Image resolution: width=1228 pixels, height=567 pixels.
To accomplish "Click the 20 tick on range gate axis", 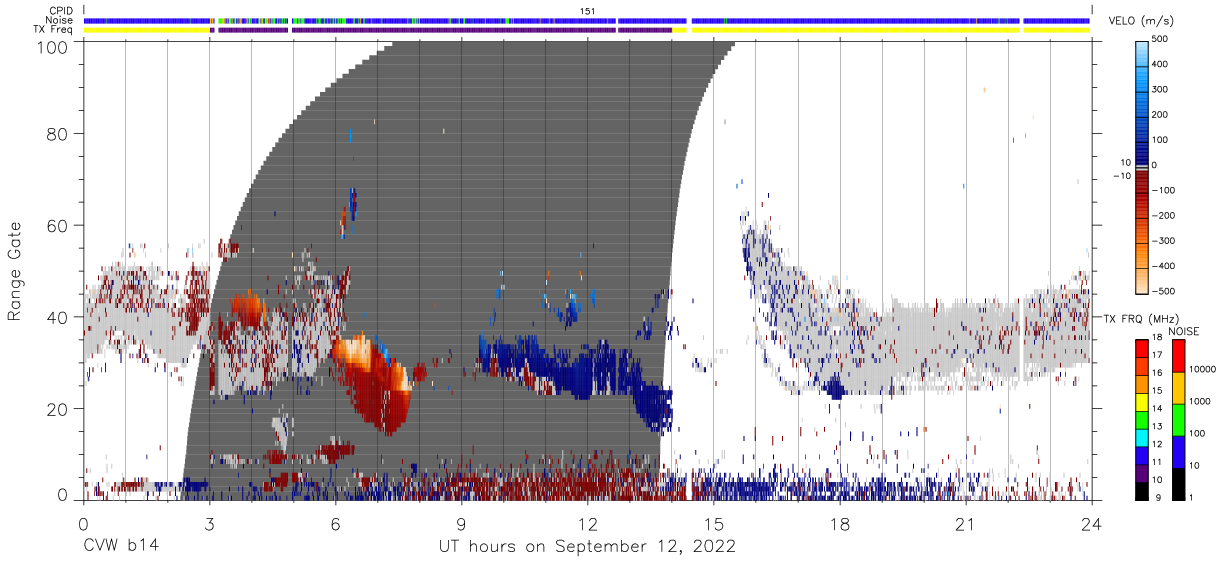I will [x=60, y=409].
